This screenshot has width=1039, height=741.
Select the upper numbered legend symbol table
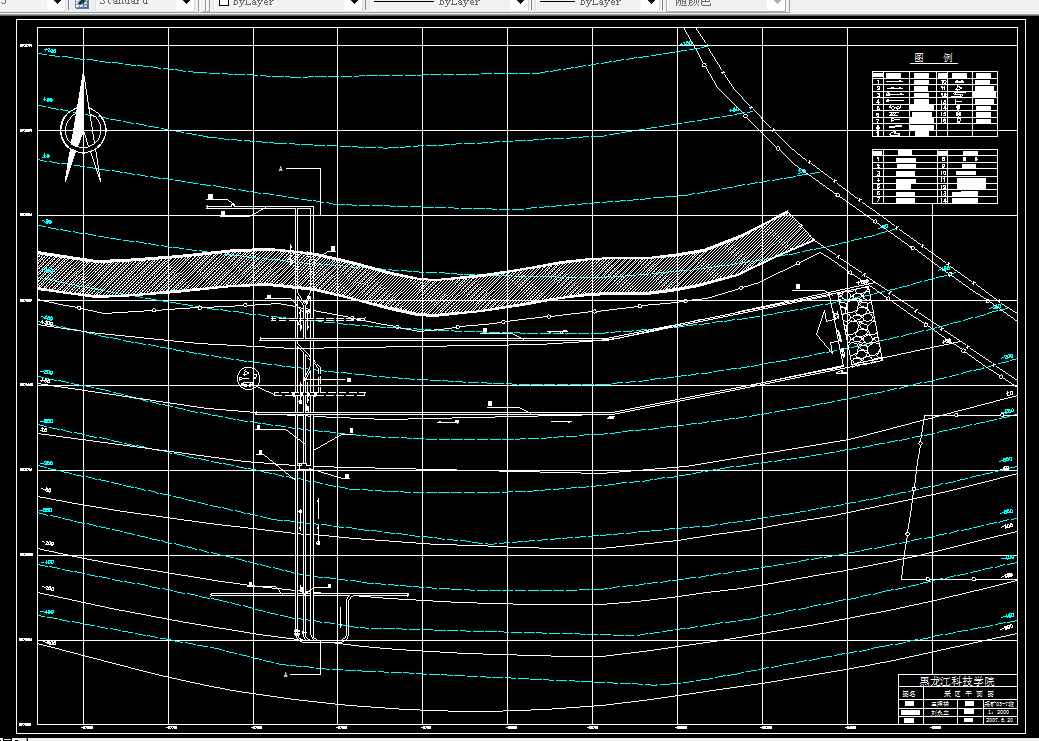tap(934, 104)
